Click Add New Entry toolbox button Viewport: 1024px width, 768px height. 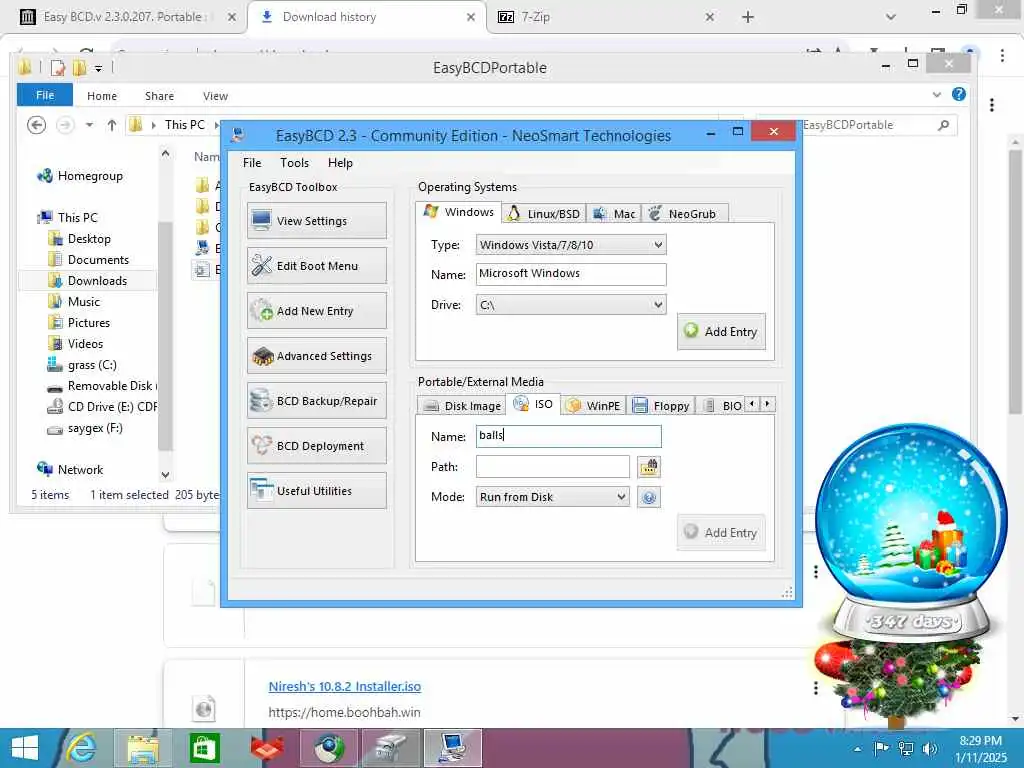(x=317, y=311)
